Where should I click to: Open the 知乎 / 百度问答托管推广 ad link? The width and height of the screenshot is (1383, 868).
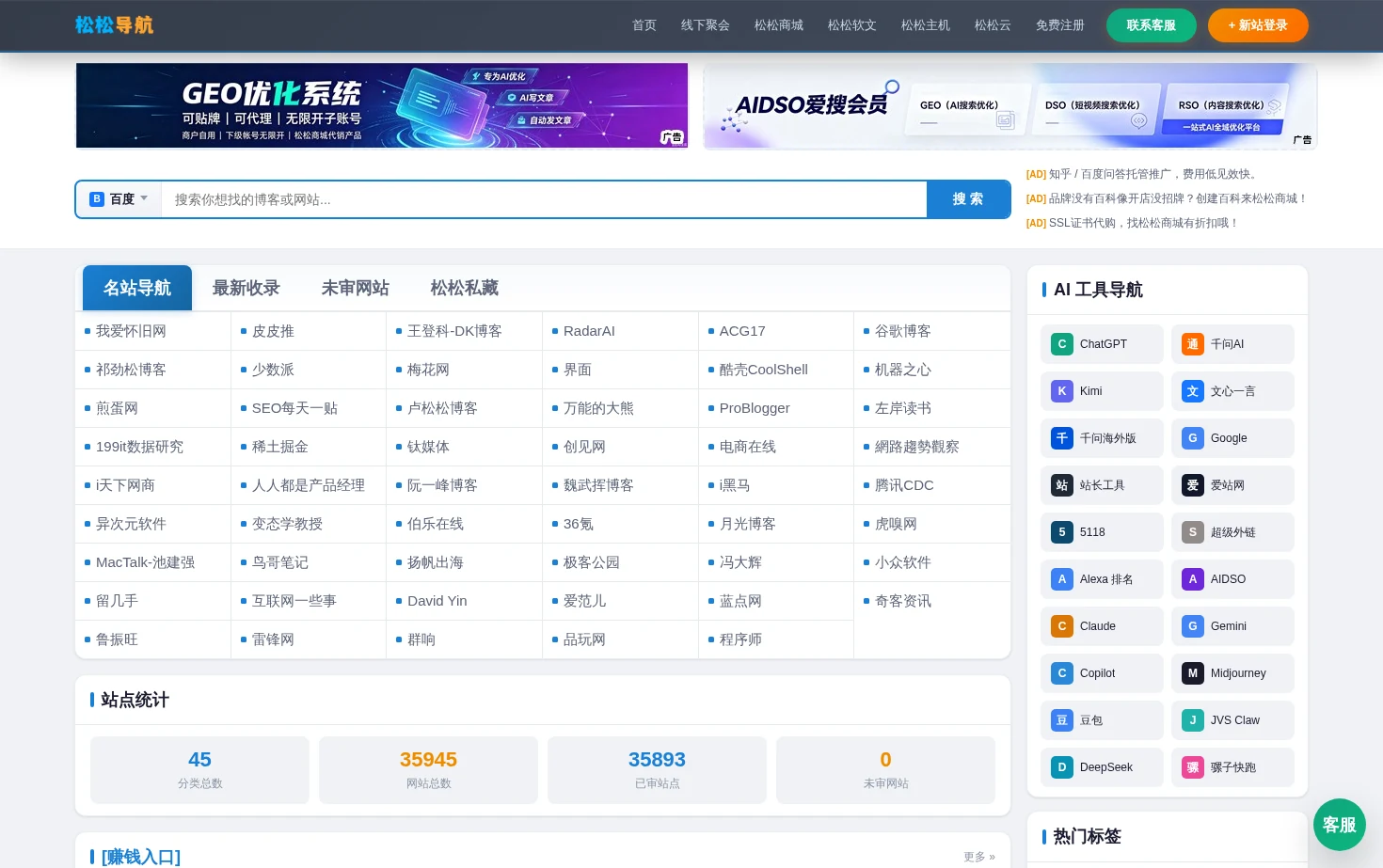1153,174
